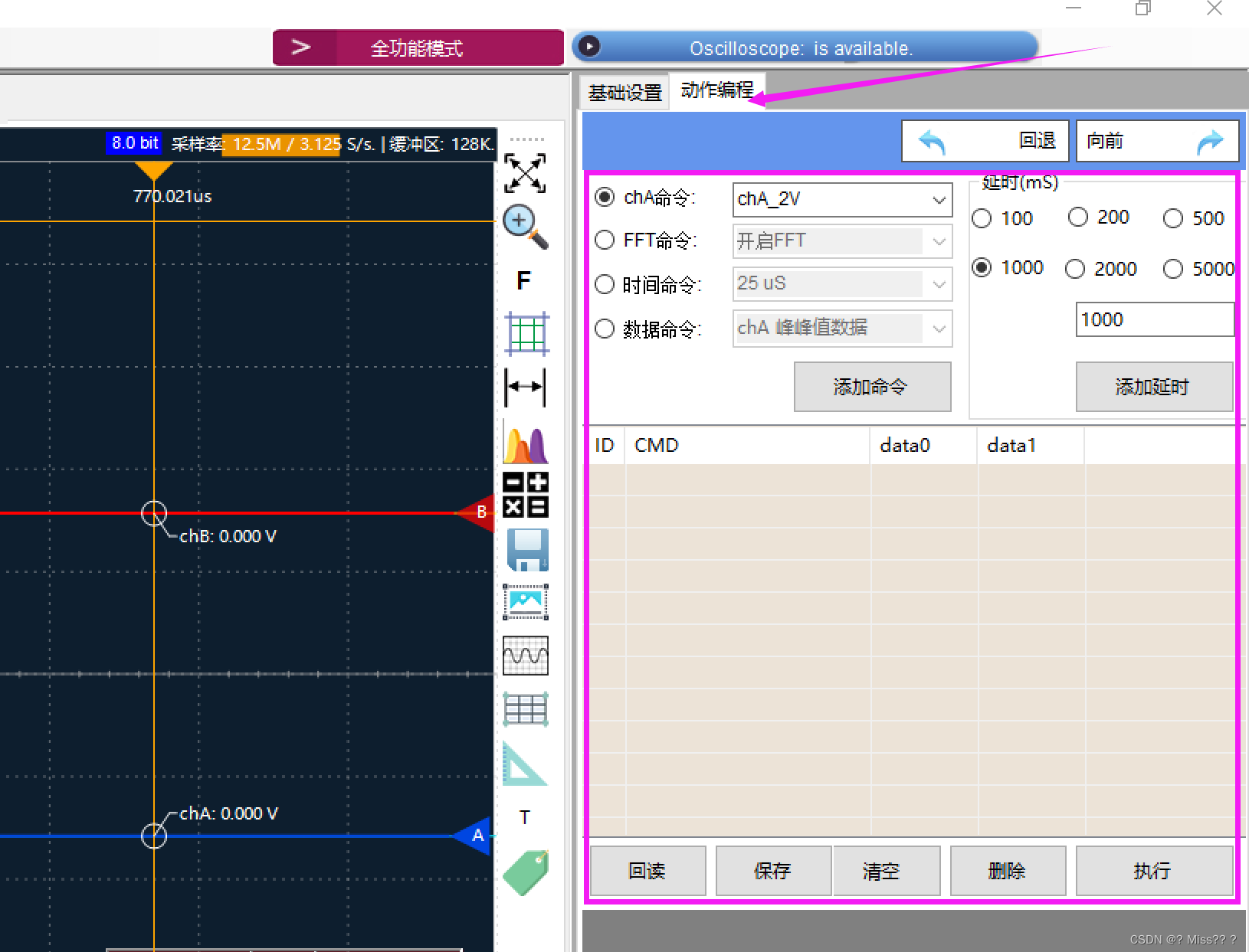
Task: Click the 清空 button
Action: click(886, 871)
